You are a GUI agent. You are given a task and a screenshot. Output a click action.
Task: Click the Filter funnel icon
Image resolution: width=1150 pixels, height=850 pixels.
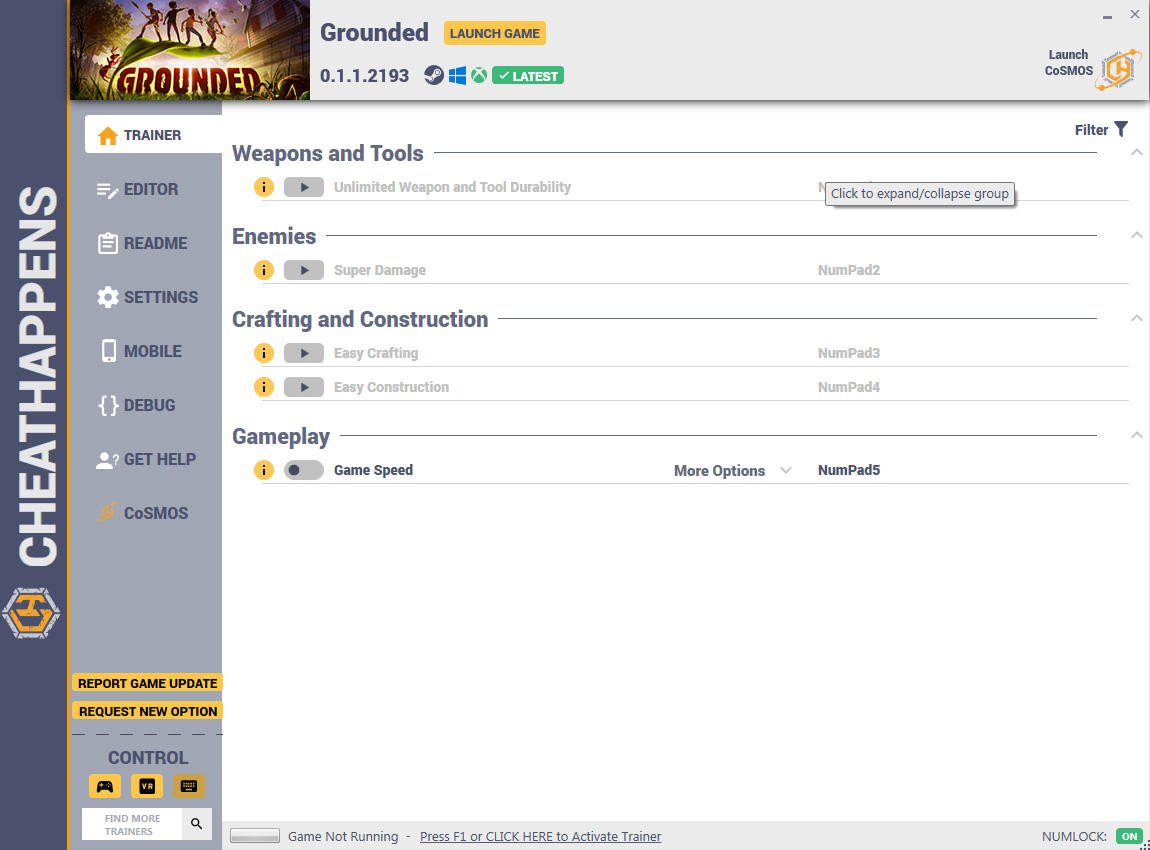pyautogui.click(x=1121, y=129)
